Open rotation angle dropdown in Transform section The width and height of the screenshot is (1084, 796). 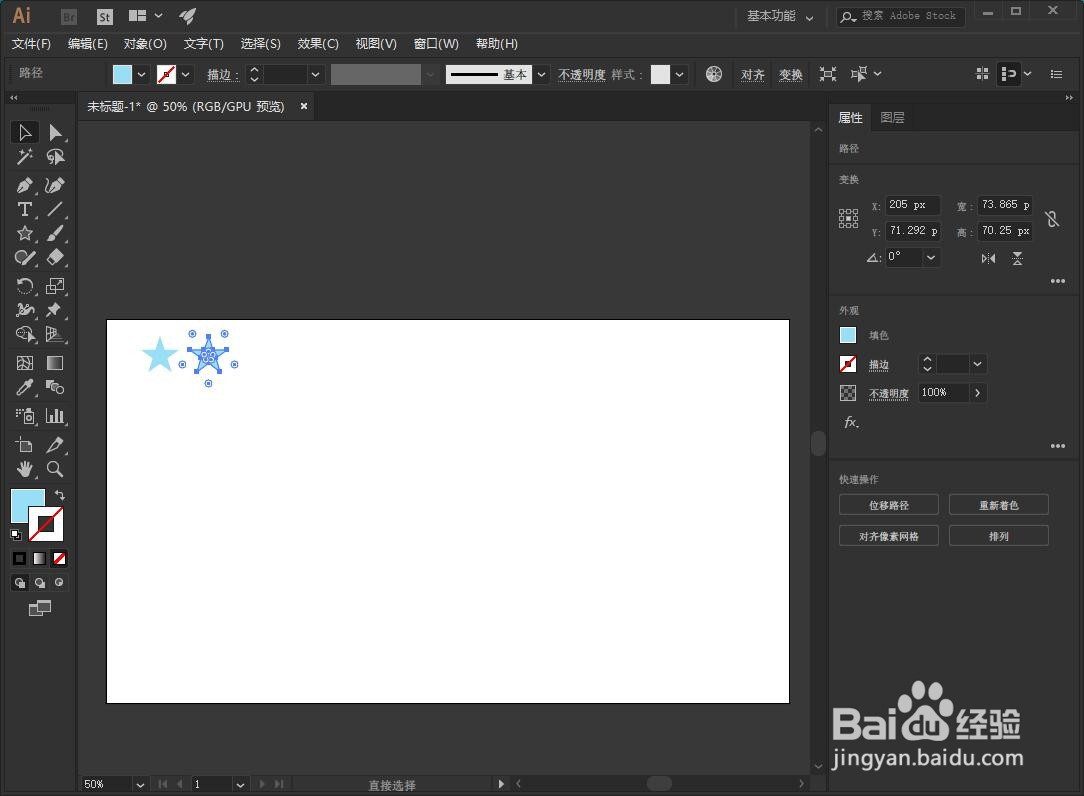(931, 257)
